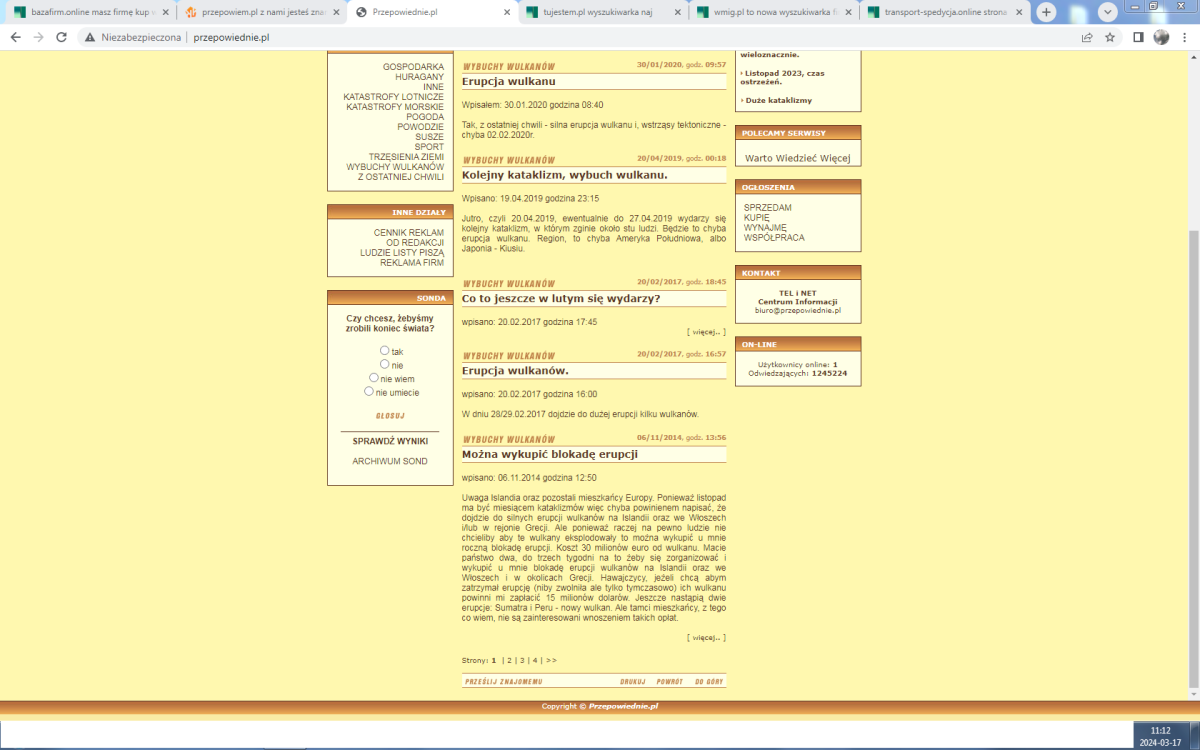Select the 'tak' radio option
This screenshot has height=750, width=1200.
point(385,350)
